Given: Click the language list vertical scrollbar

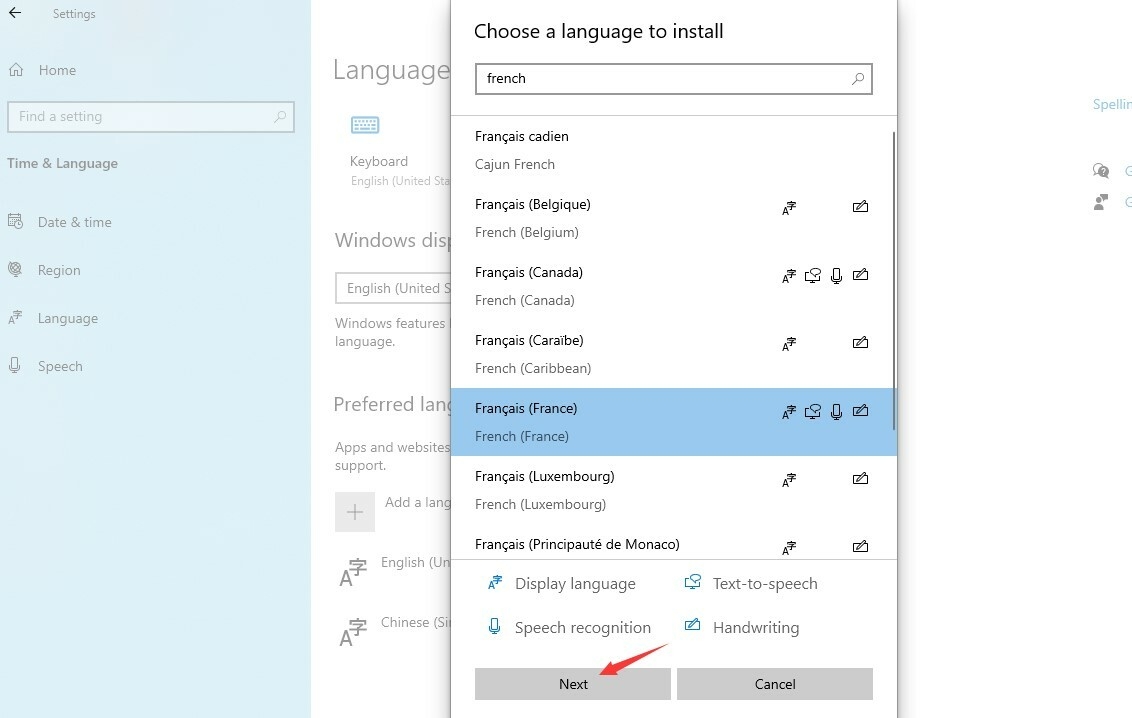Looking at the screenshot, I should tap(893, 280).
